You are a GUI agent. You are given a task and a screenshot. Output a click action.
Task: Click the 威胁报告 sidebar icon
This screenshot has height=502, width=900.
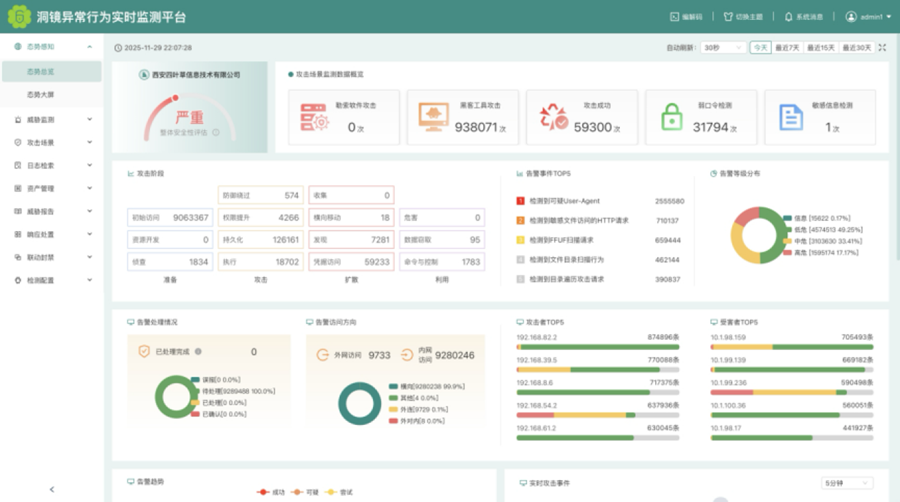pyautogui.click(x=18, y=211)
